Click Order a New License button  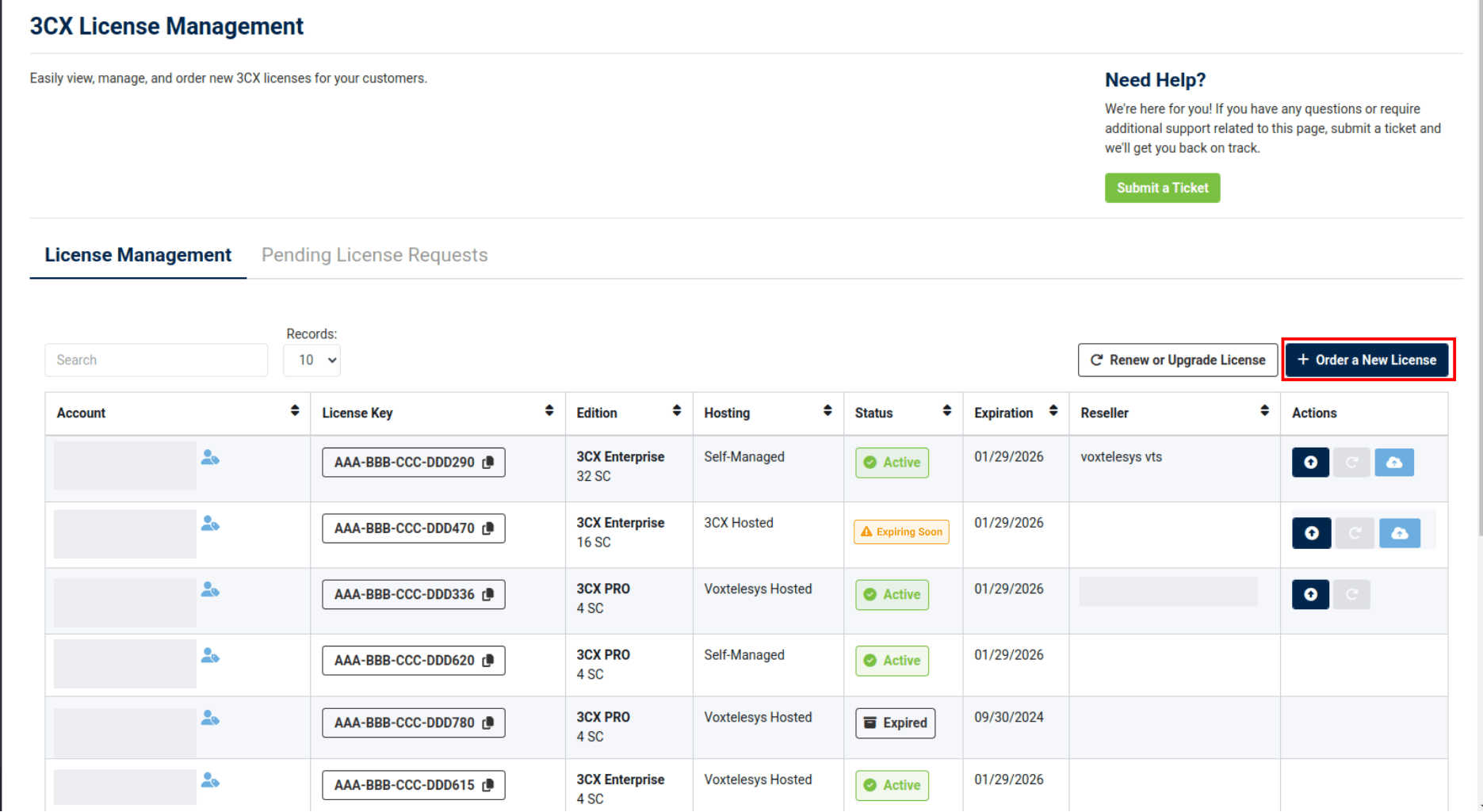[1367, 360]
